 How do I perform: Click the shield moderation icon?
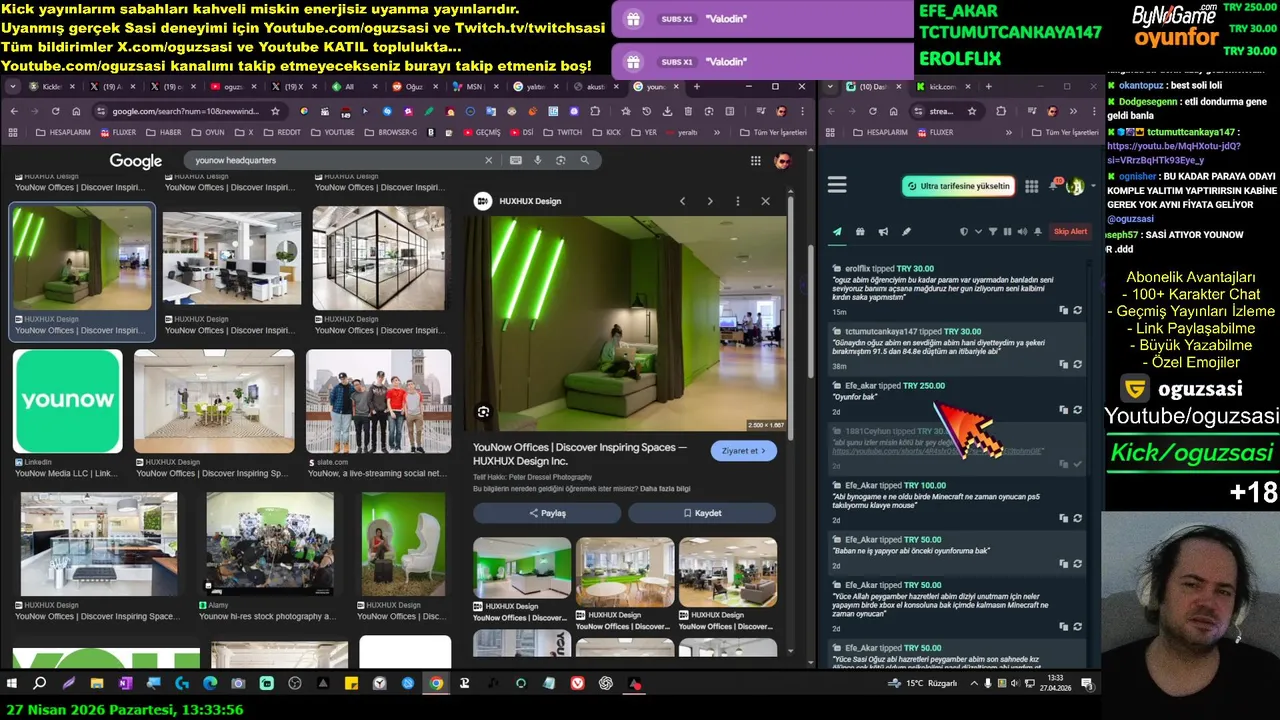click(x=964, y=232)
